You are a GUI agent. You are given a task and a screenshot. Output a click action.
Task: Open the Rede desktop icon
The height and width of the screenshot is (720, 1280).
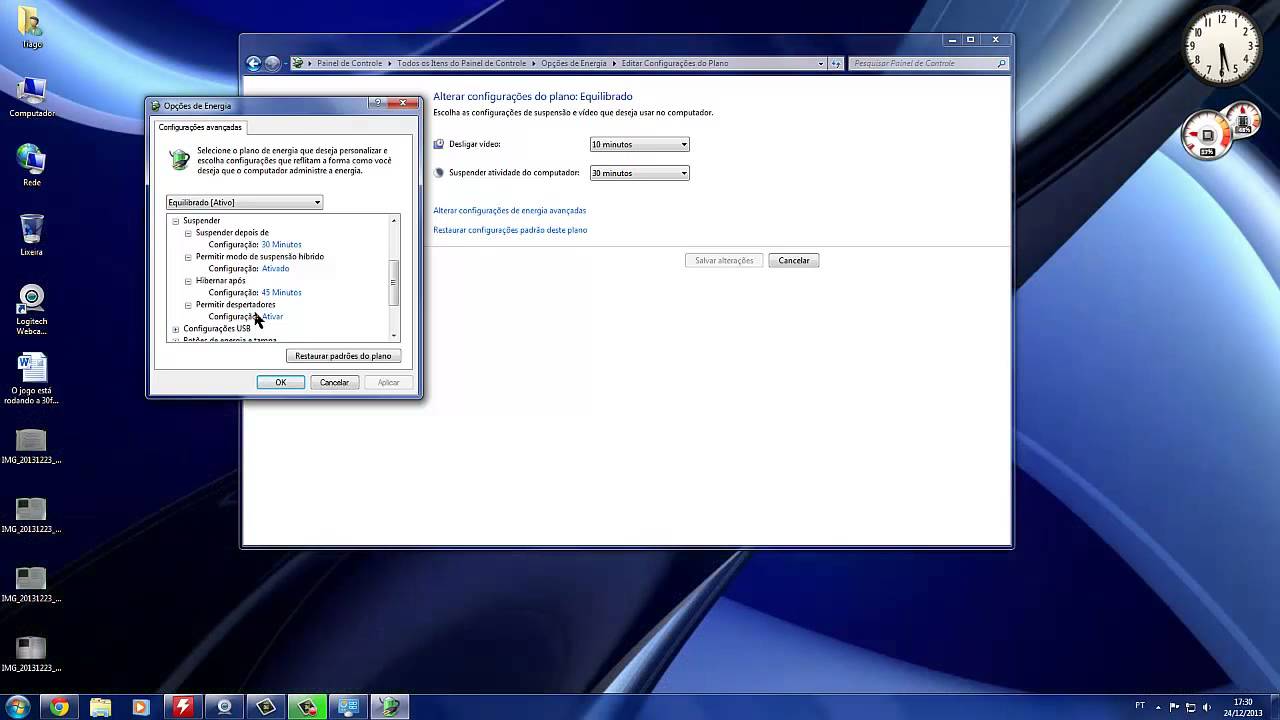coord(32,166)
